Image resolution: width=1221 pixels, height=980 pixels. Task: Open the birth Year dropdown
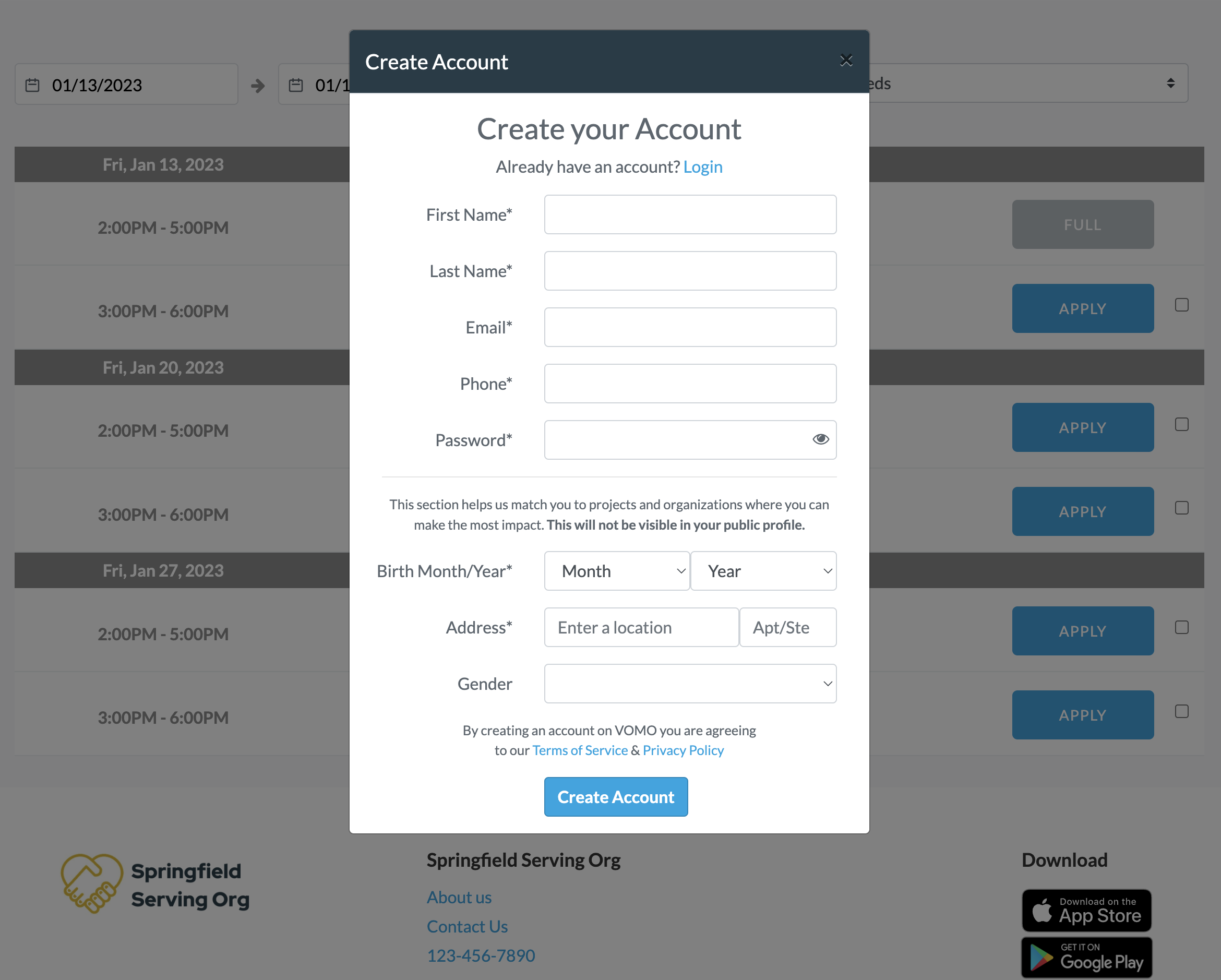tap(763, 571)
